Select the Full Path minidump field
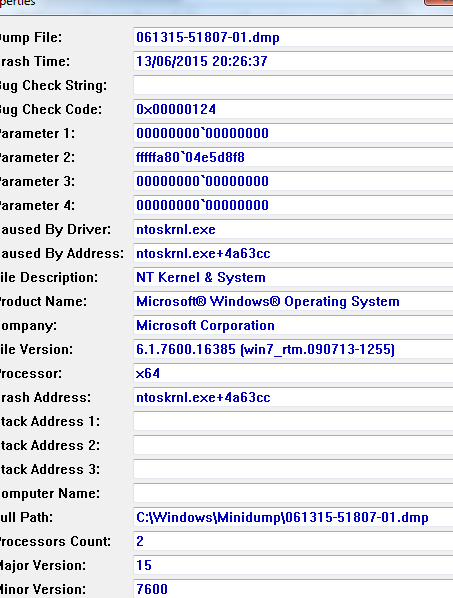Image resolution: width=453 pixels, height=598 pixels. click(293, 518)
